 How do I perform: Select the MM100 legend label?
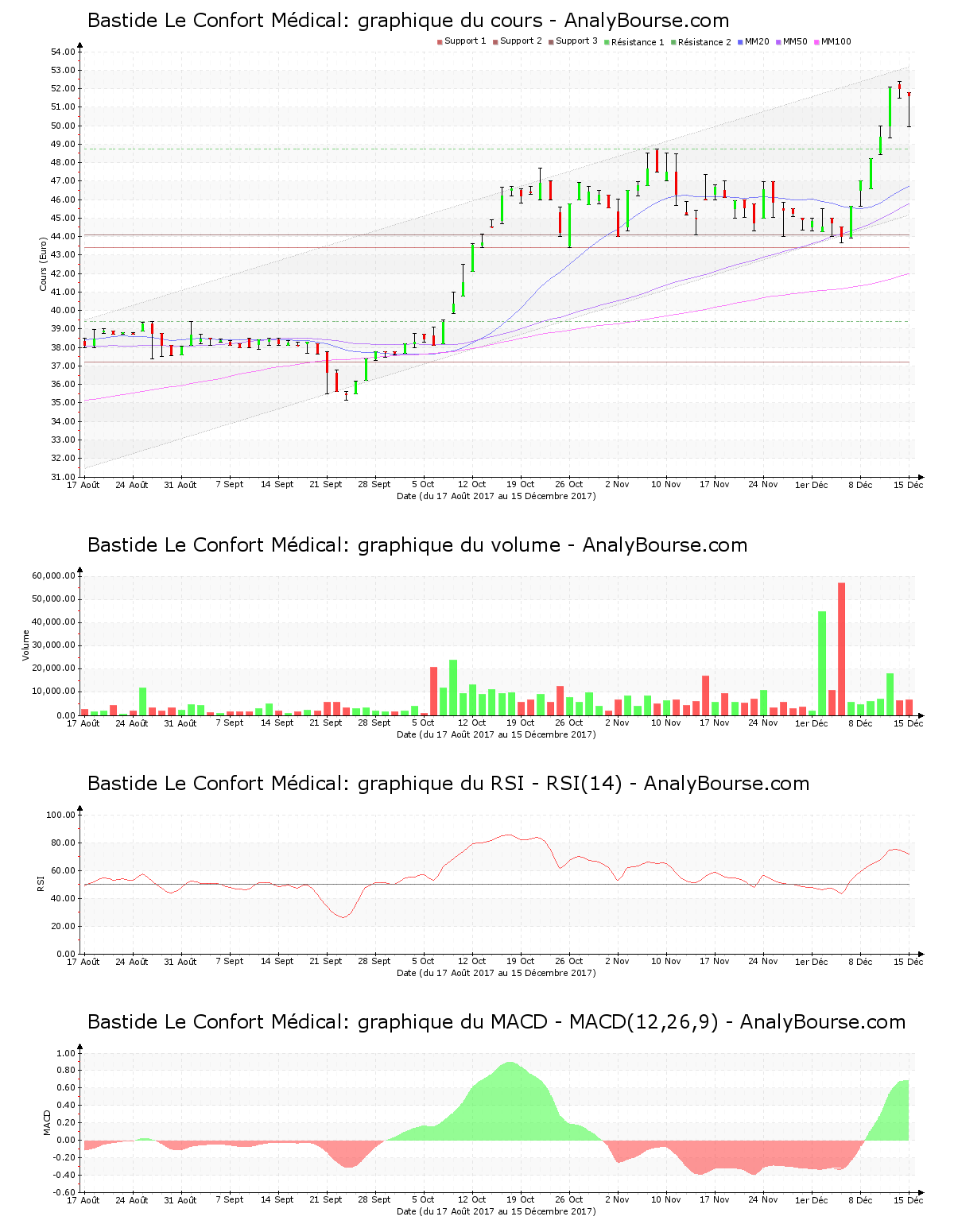coord(836,41)
